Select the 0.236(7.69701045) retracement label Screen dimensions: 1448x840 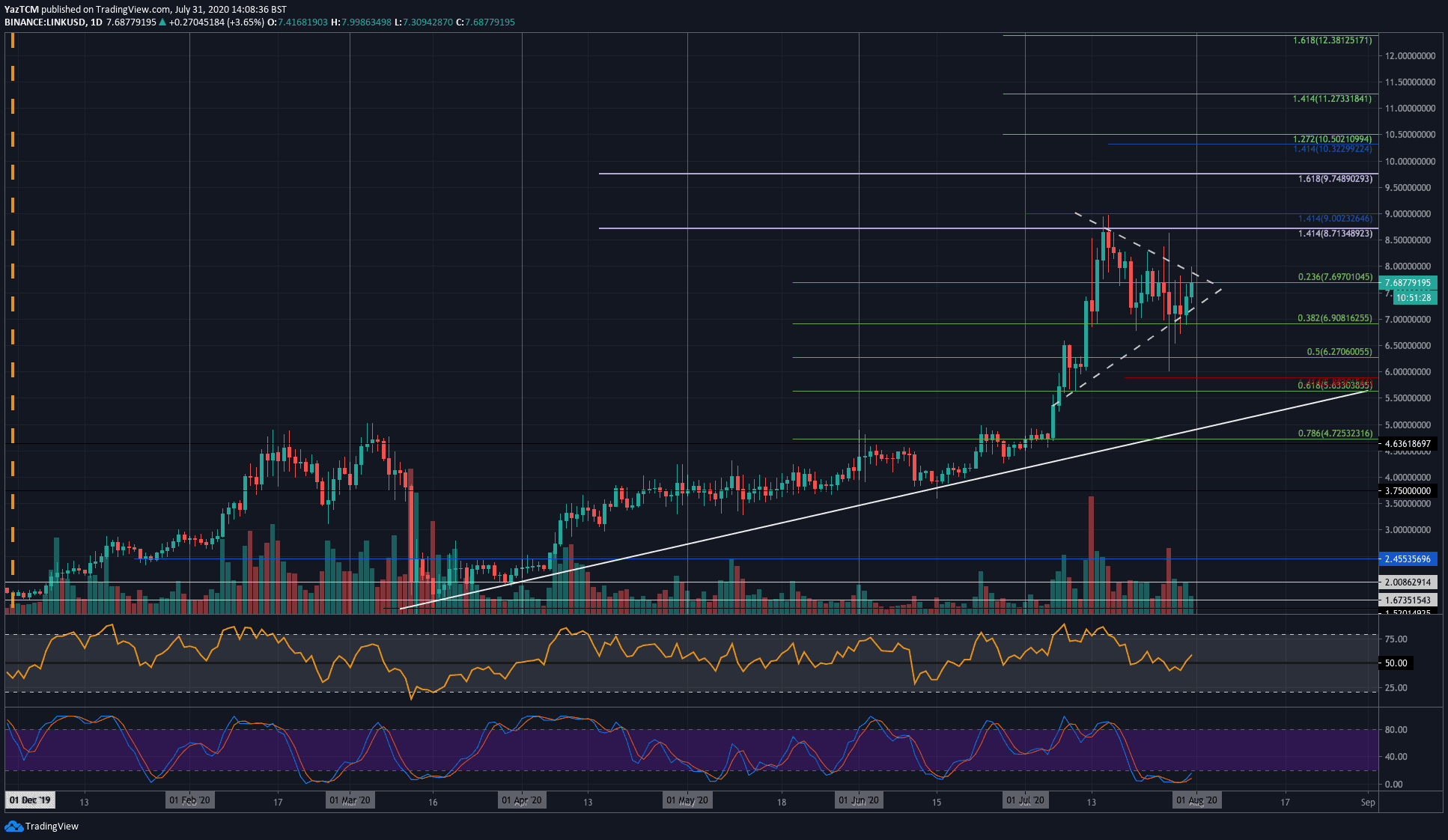coord(1335,277)
